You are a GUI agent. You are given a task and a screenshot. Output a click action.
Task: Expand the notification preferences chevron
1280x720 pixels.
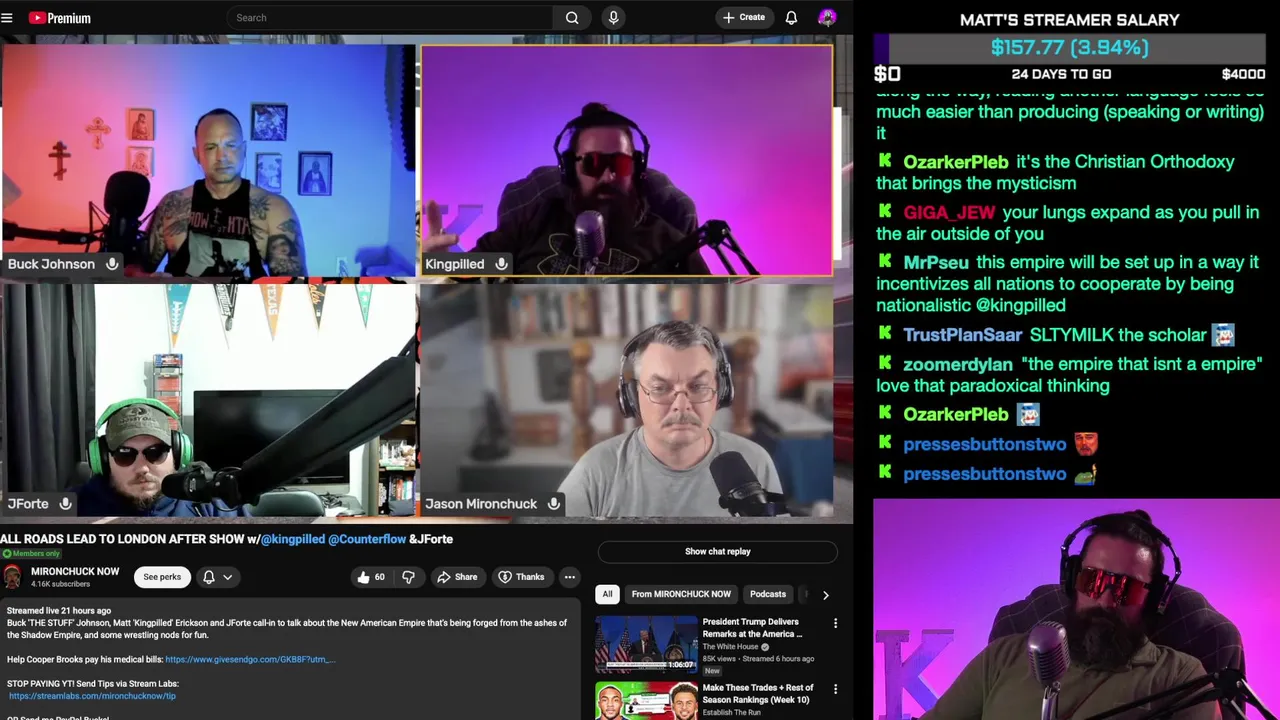click(x=228, y=577)
